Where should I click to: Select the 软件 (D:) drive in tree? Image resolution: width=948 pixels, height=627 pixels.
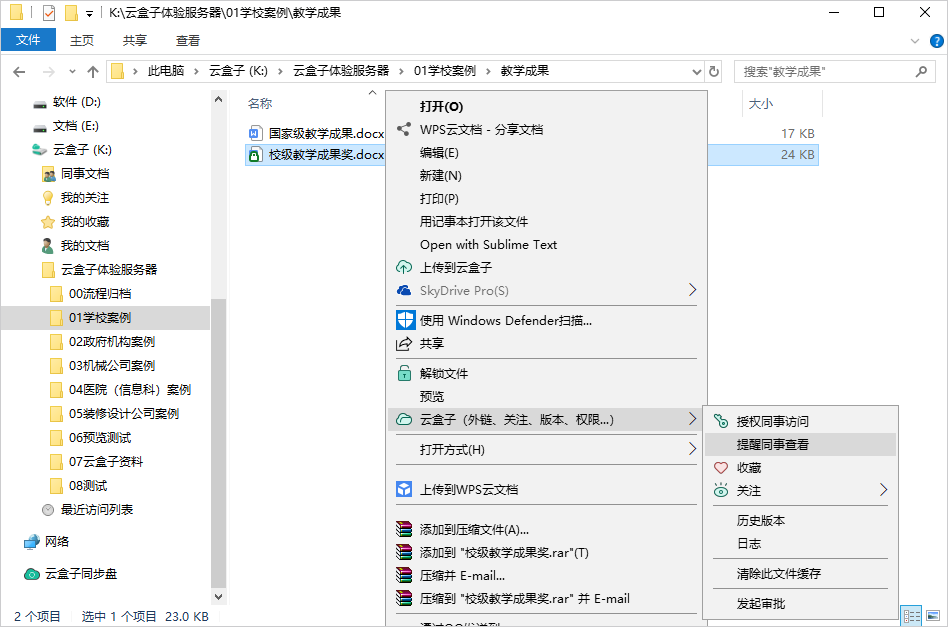pyautogui.click(x=76, y=102)
